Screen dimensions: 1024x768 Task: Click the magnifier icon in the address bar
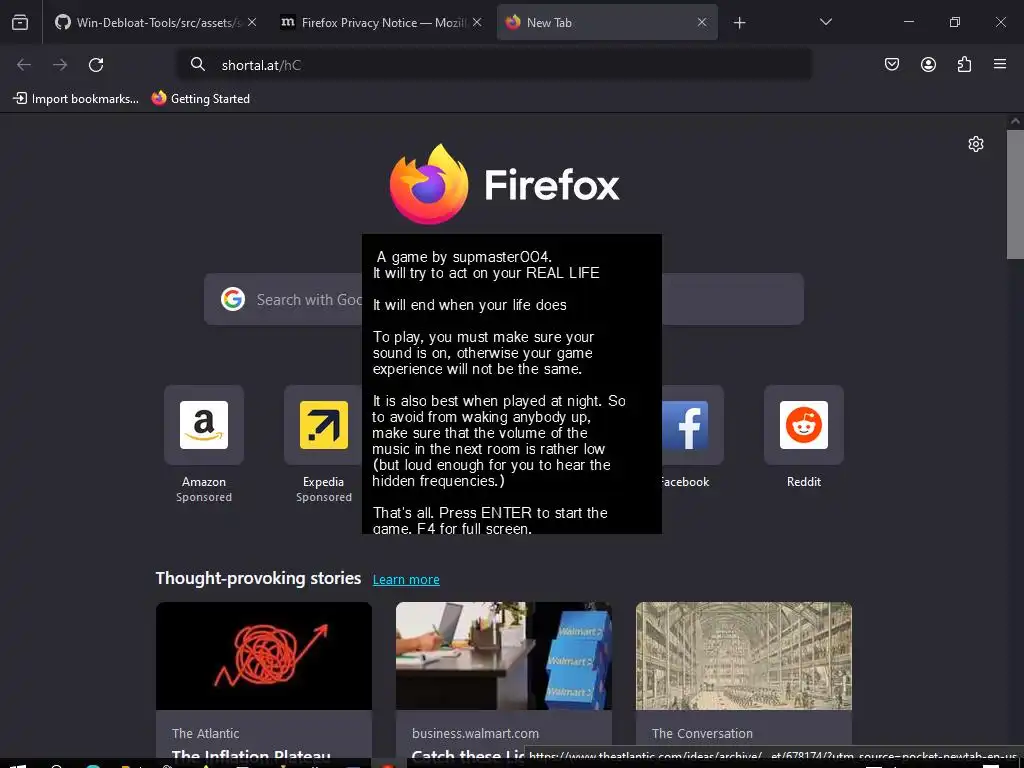198,64
